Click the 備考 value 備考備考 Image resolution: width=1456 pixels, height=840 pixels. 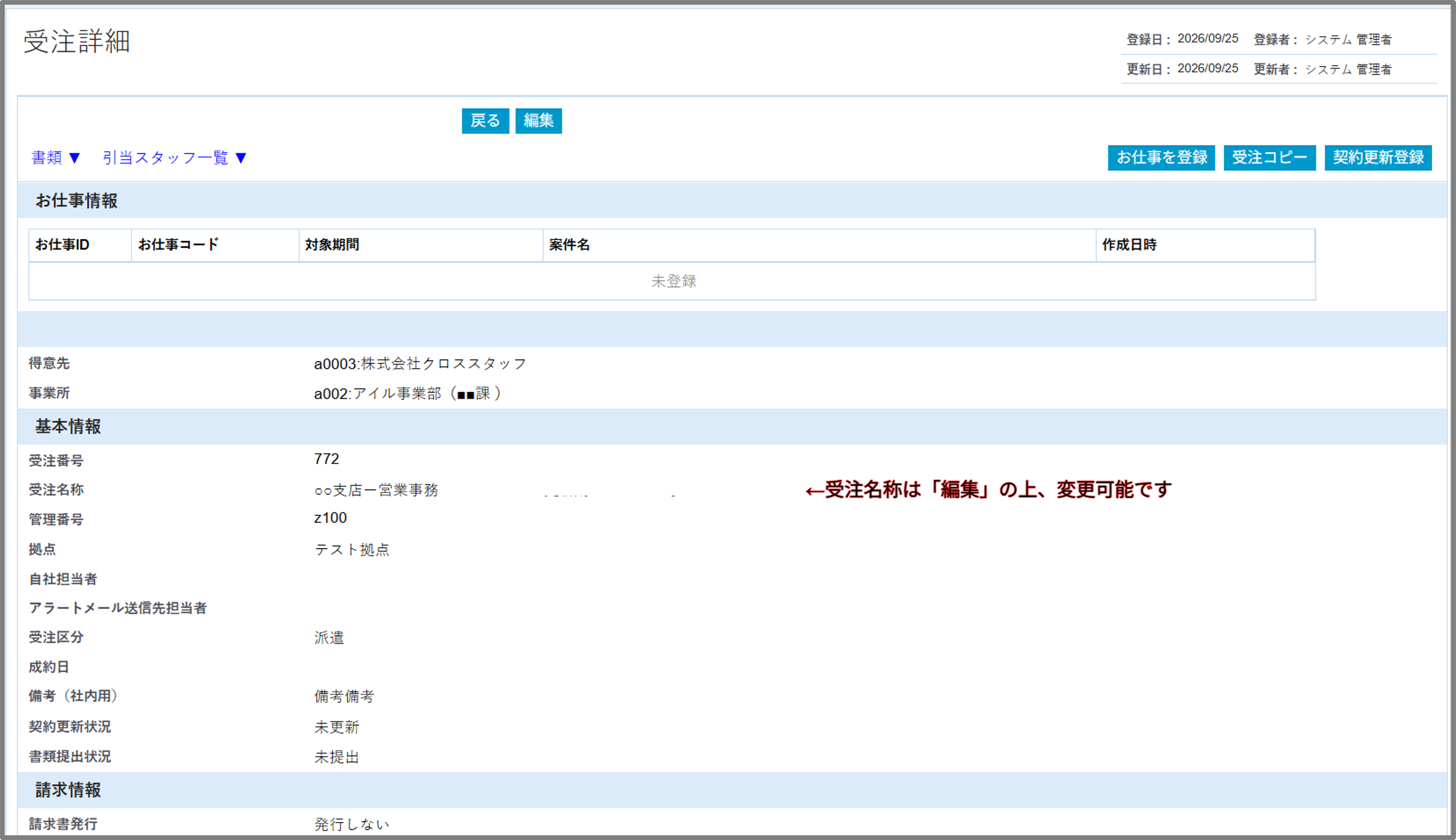(344, 696)
